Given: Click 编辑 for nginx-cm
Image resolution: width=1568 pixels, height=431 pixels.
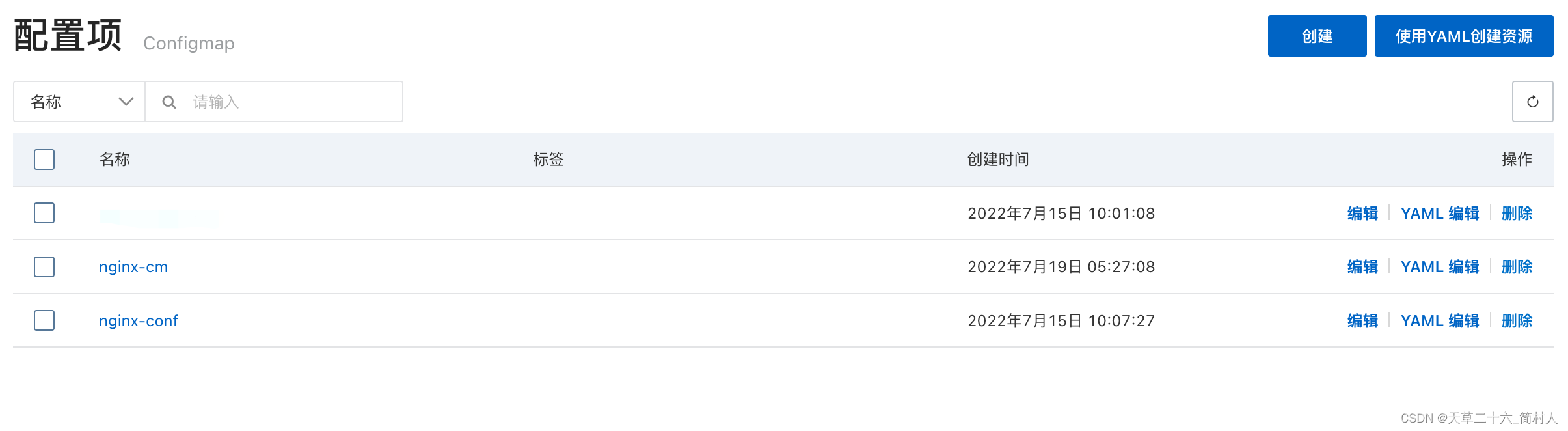Looking at the screenshot, I should [x=1362, y=267].
